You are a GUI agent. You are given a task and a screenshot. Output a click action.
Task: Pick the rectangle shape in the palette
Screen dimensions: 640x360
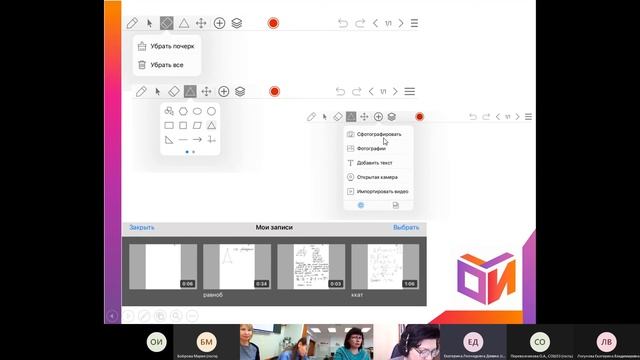tap(169, 125)
